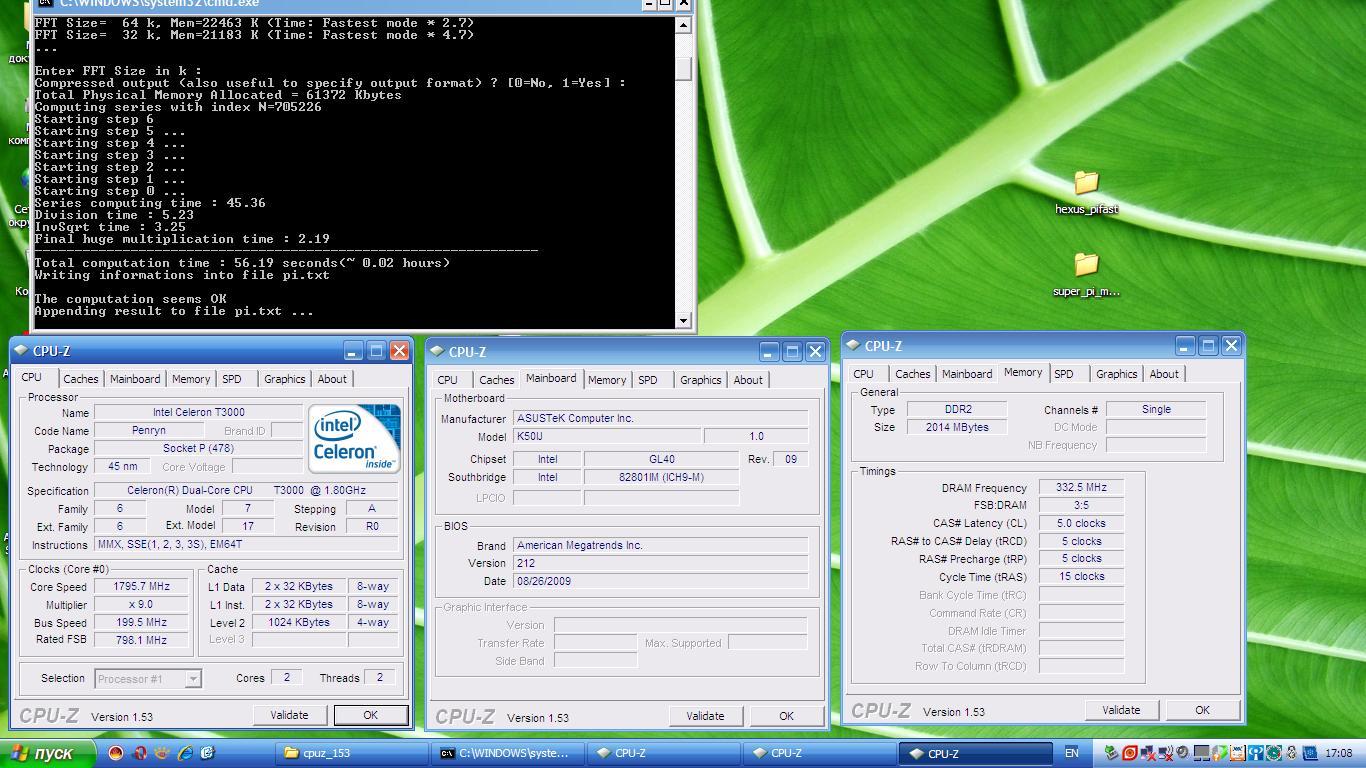The height and width of the screenshot is (768, 1366).
Task: Click the speaker volume tray icon
Action: (x=1182, y=753)
